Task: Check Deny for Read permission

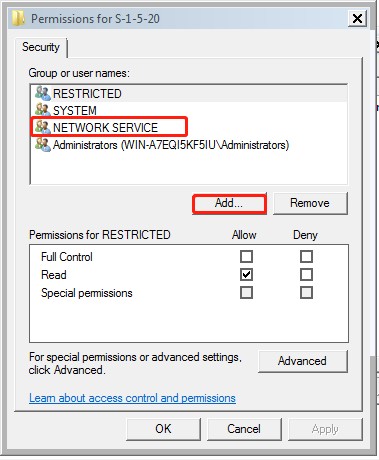Action: pos(306,275)
